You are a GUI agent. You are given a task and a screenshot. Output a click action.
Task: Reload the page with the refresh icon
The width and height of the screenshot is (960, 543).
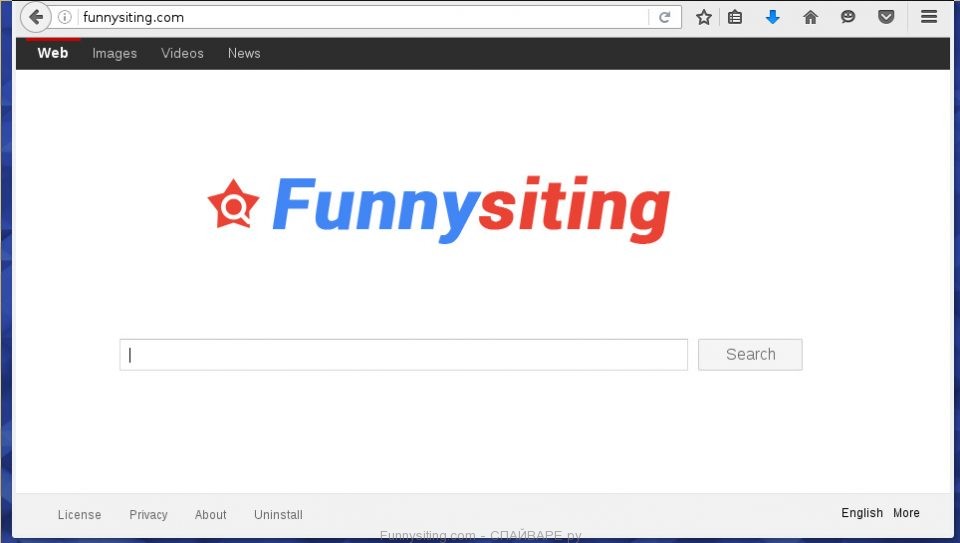coord(664,17)
